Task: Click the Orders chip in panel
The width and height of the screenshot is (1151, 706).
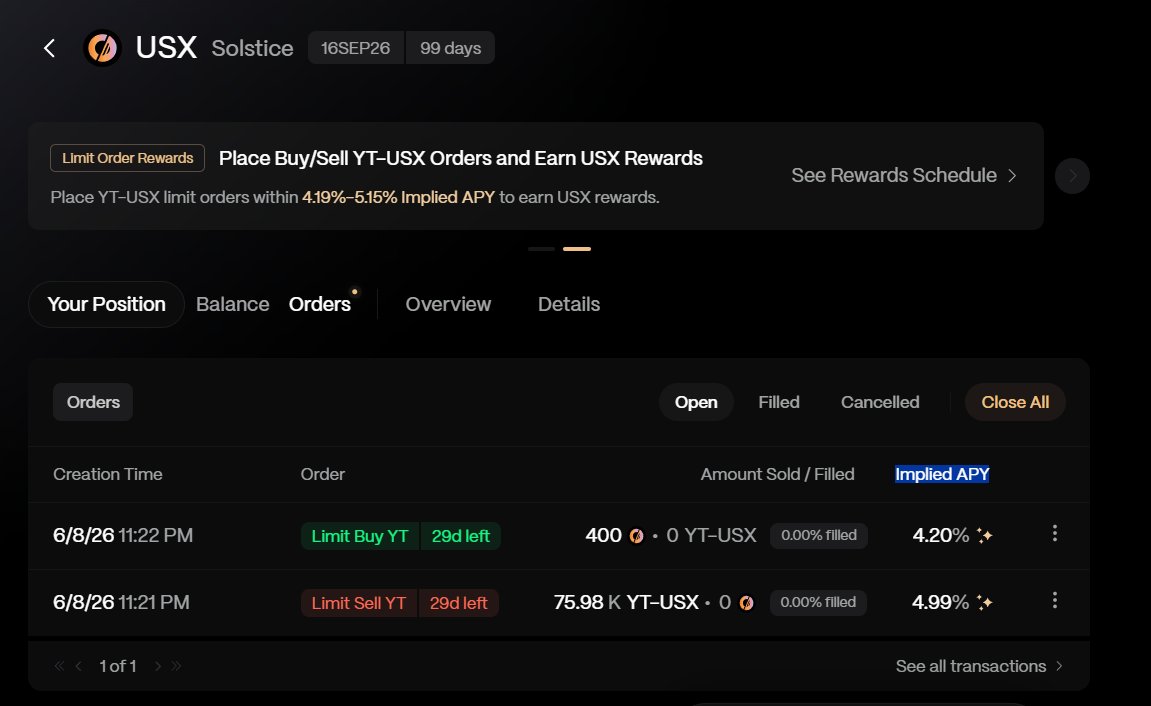Action: tap(92, 402)
